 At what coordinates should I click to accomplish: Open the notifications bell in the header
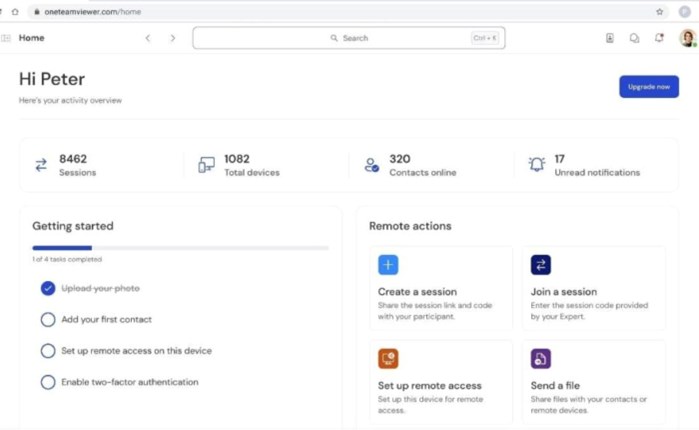tap(659, 38)
